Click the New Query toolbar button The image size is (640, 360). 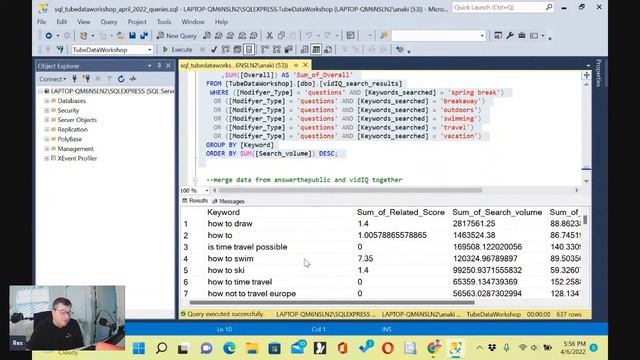pyautogui.click(x=177, y=36)
